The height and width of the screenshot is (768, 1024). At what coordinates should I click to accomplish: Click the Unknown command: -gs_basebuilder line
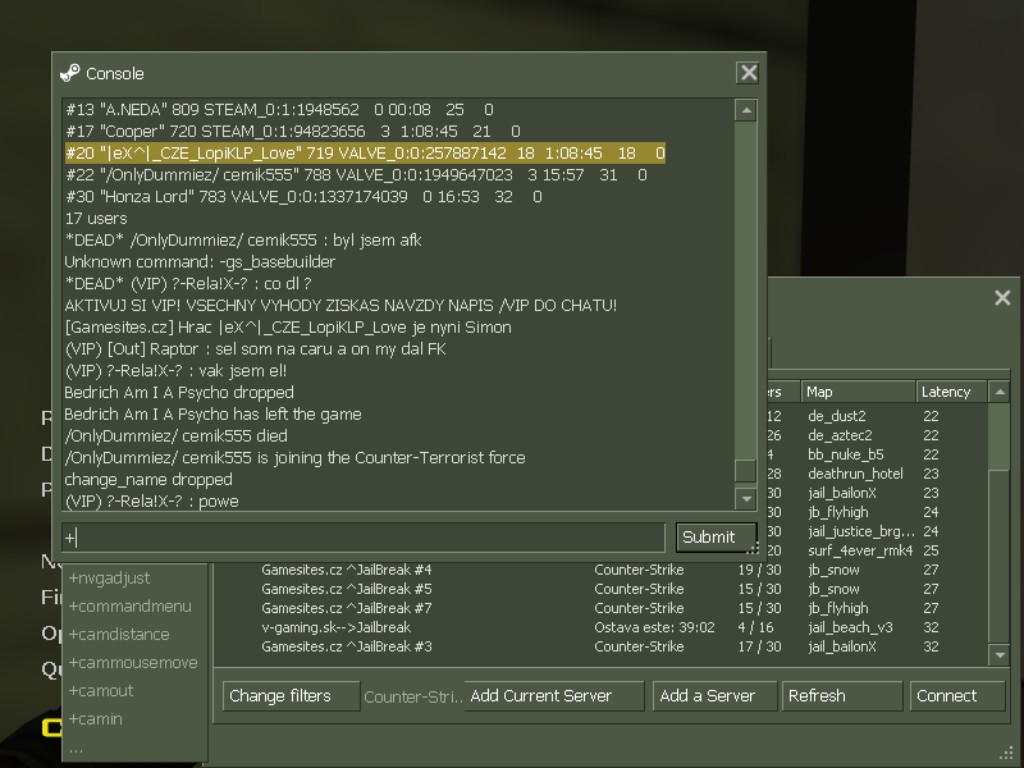tap(200, 262)
